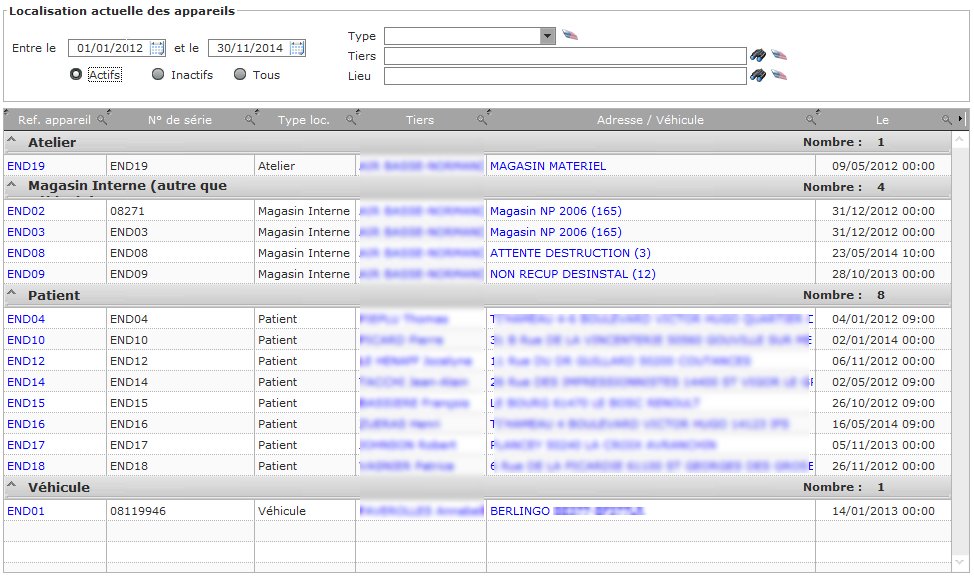Click the table scrollbar down arrow

click(x=960, y=562)
